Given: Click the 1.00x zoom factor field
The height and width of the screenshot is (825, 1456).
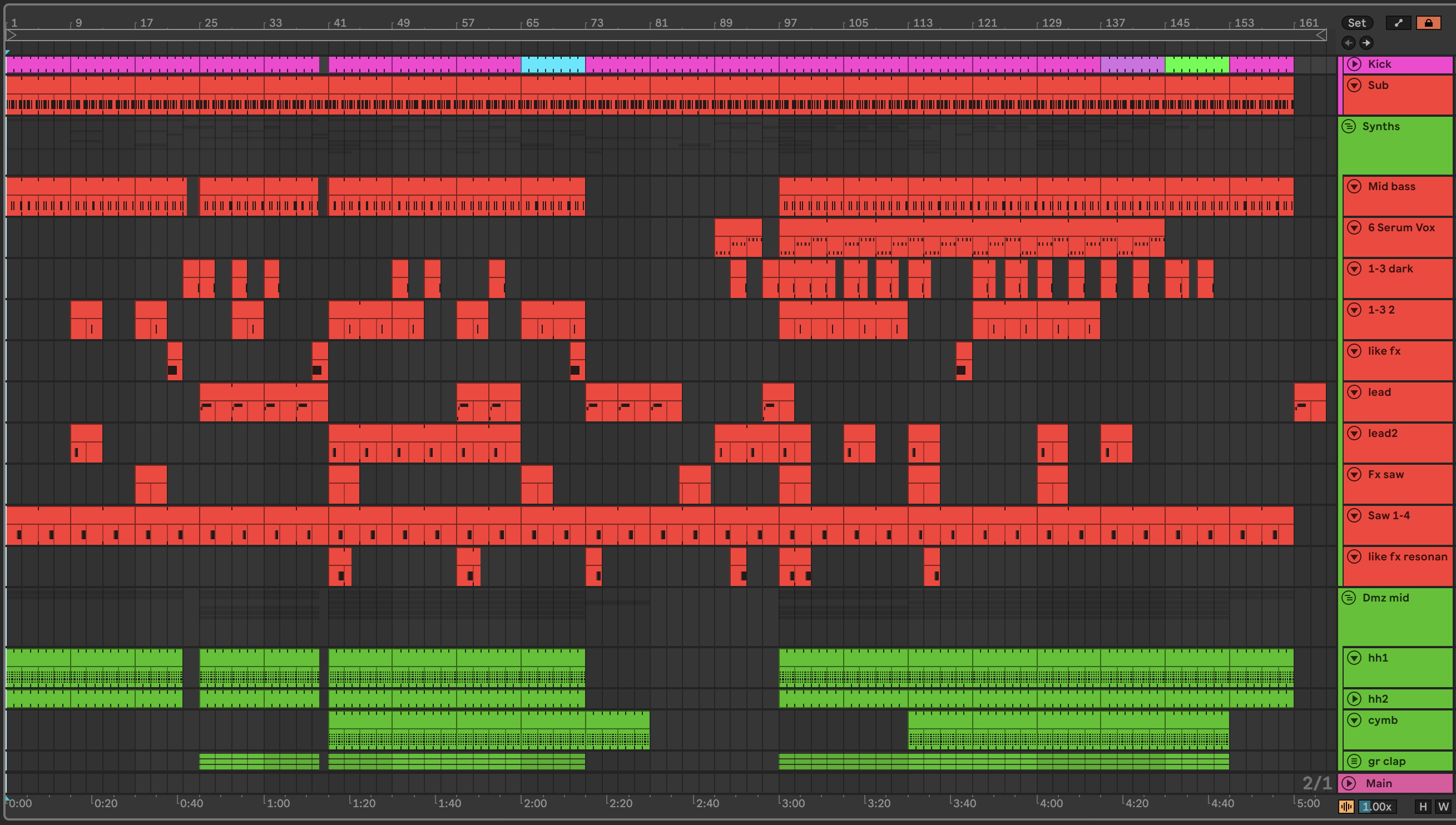Looking at the screenshot, I should point(1377,806).
